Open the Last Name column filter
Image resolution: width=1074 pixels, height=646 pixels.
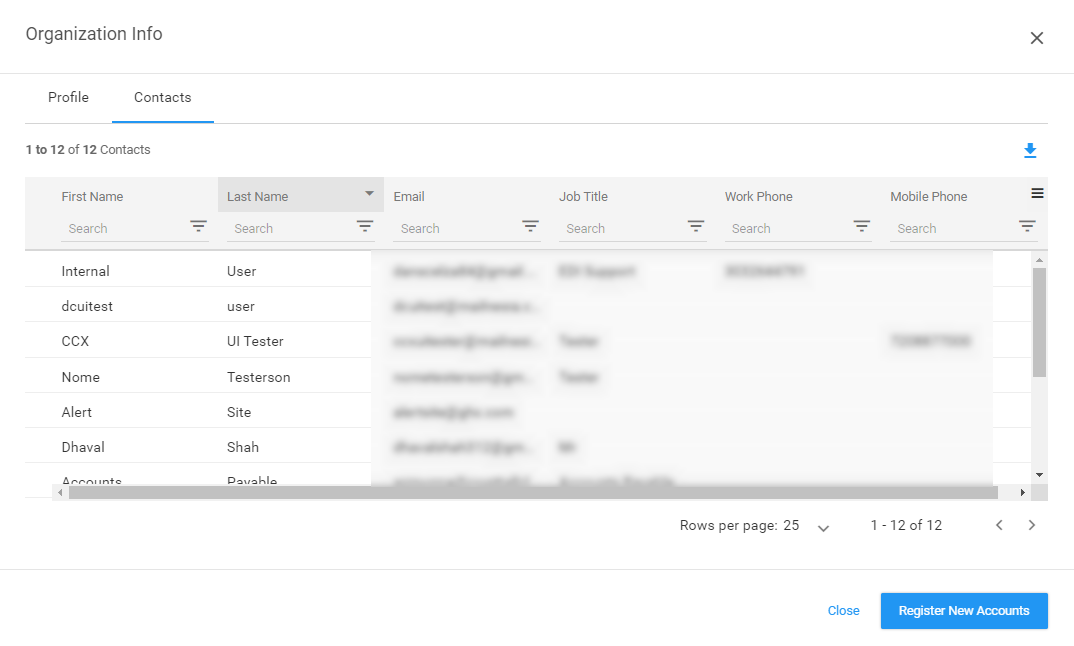pos(364,227)
